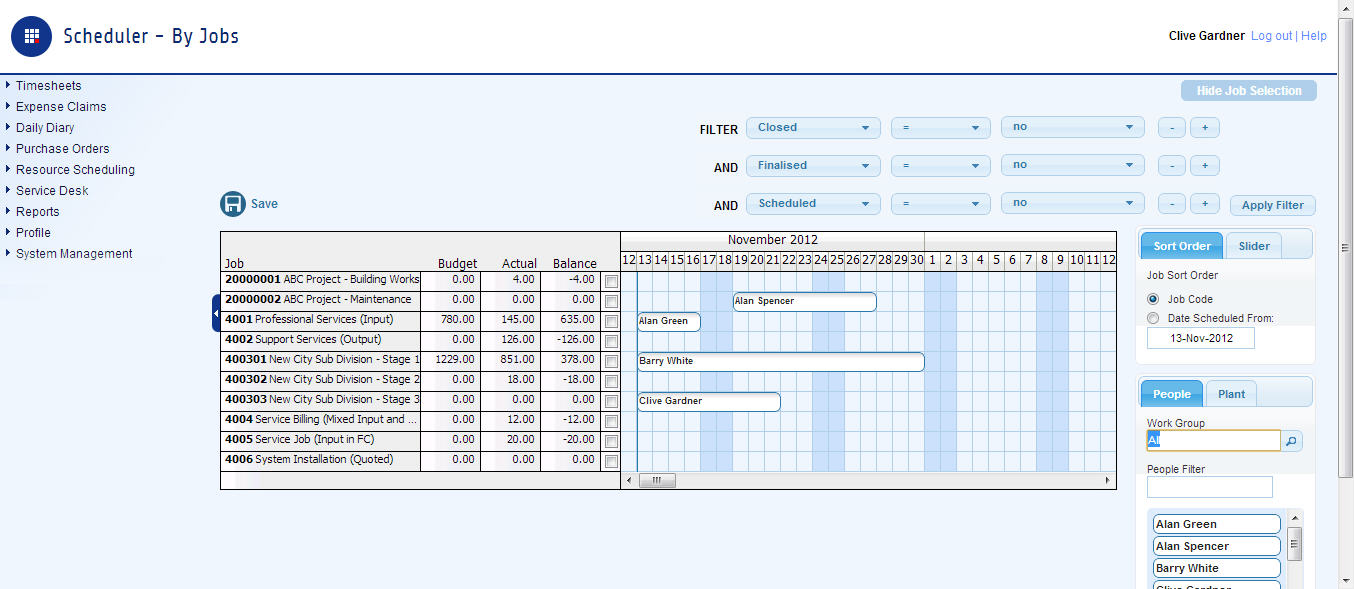
Task: Remove Closed filter row with minus button
Action: coord(1172,128)
